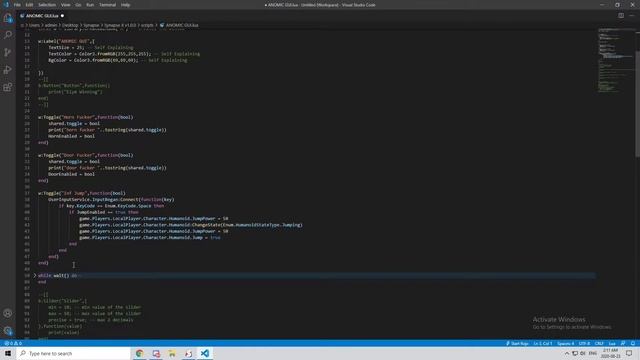The width and height of the screenshot is (640, 360).
Task: Click in the Type here to search box
Action: [73, 353]
